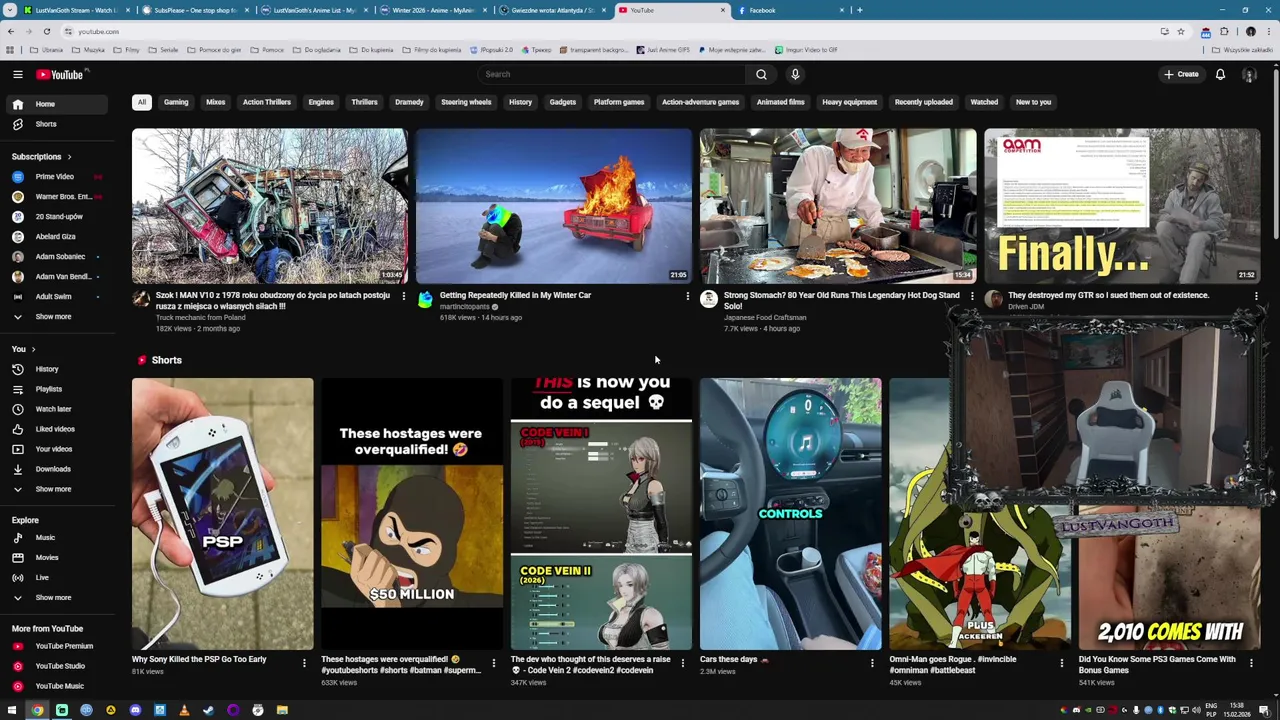Open Music under Explore
Image resolution: width=1280 pixels, height=720 pixels.
pyautogui.click(x=58, y=538)
